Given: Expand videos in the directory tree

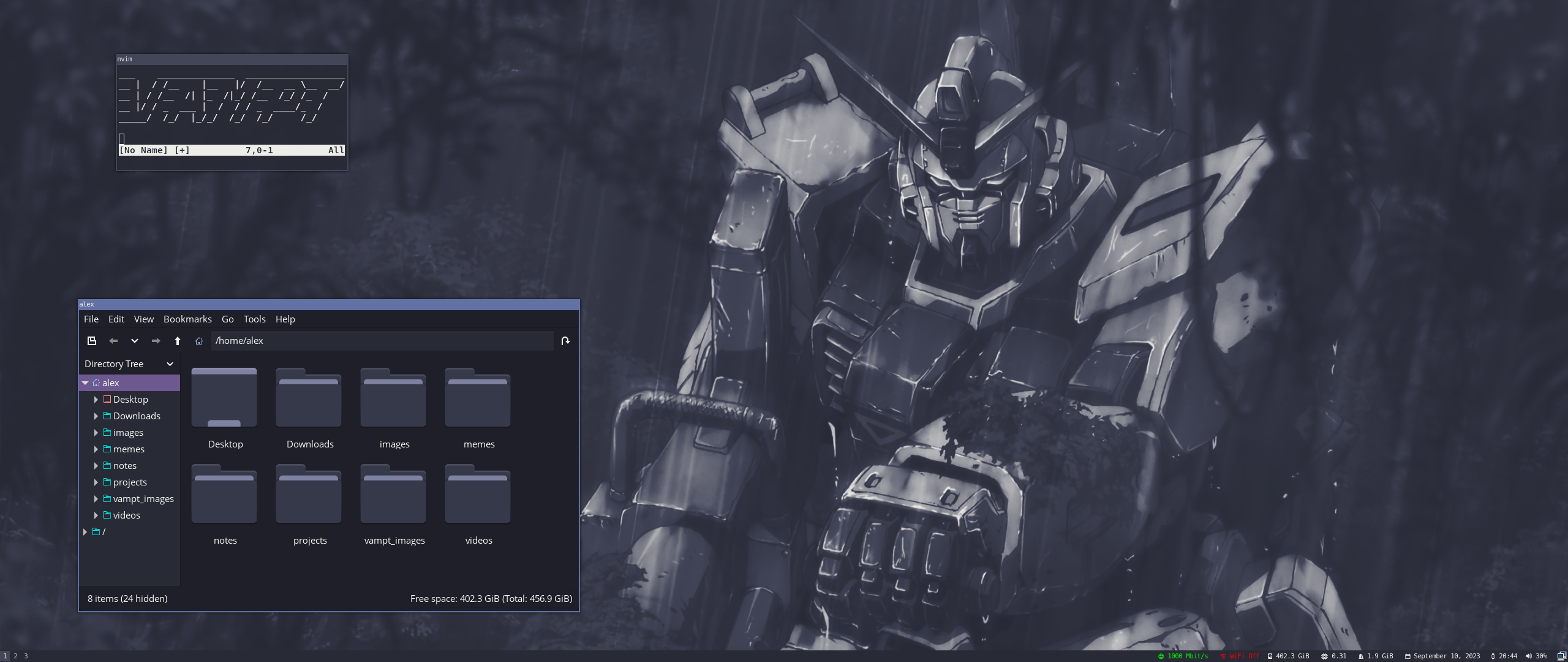Looking at the screenshot, I should [x=96, y=516].
